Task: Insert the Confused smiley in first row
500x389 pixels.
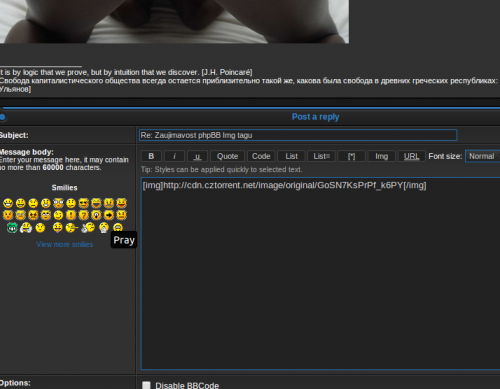Action: point(71,203)
